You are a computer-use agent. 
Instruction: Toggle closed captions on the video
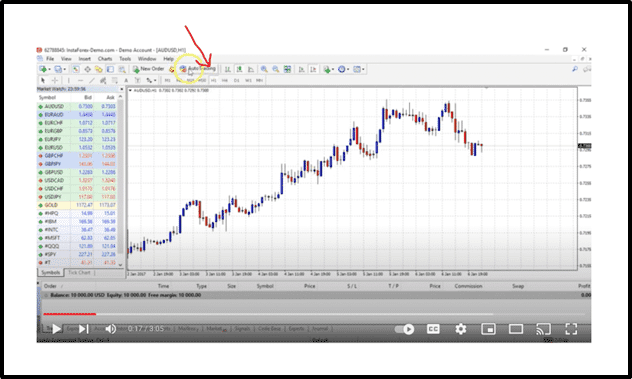tap(433, 329)
